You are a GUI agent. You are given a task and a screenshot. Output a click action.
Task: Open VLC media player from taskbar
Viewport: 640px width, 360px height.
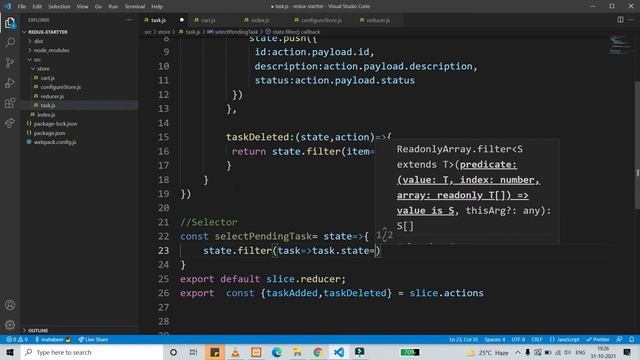[236, 352]
